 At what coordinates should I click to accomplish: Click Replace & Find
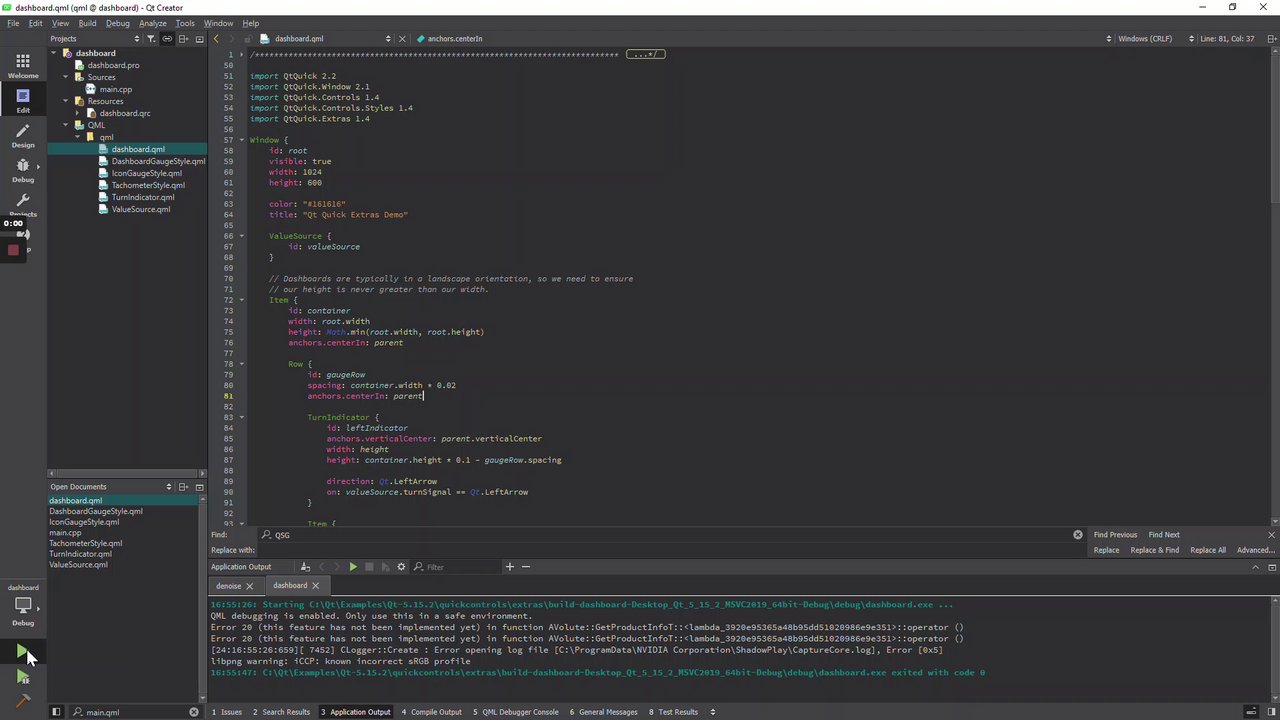click(1155, 550)
